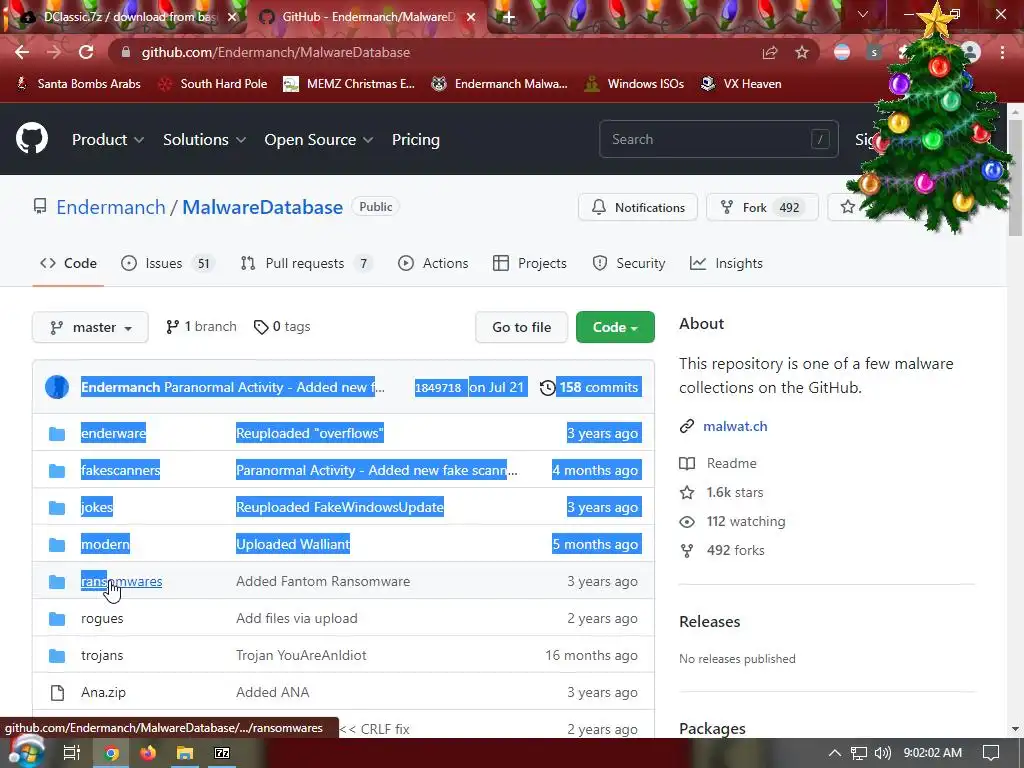Close the GitHub Endermanch tab
1024x768 pixels.
(470, 18)
